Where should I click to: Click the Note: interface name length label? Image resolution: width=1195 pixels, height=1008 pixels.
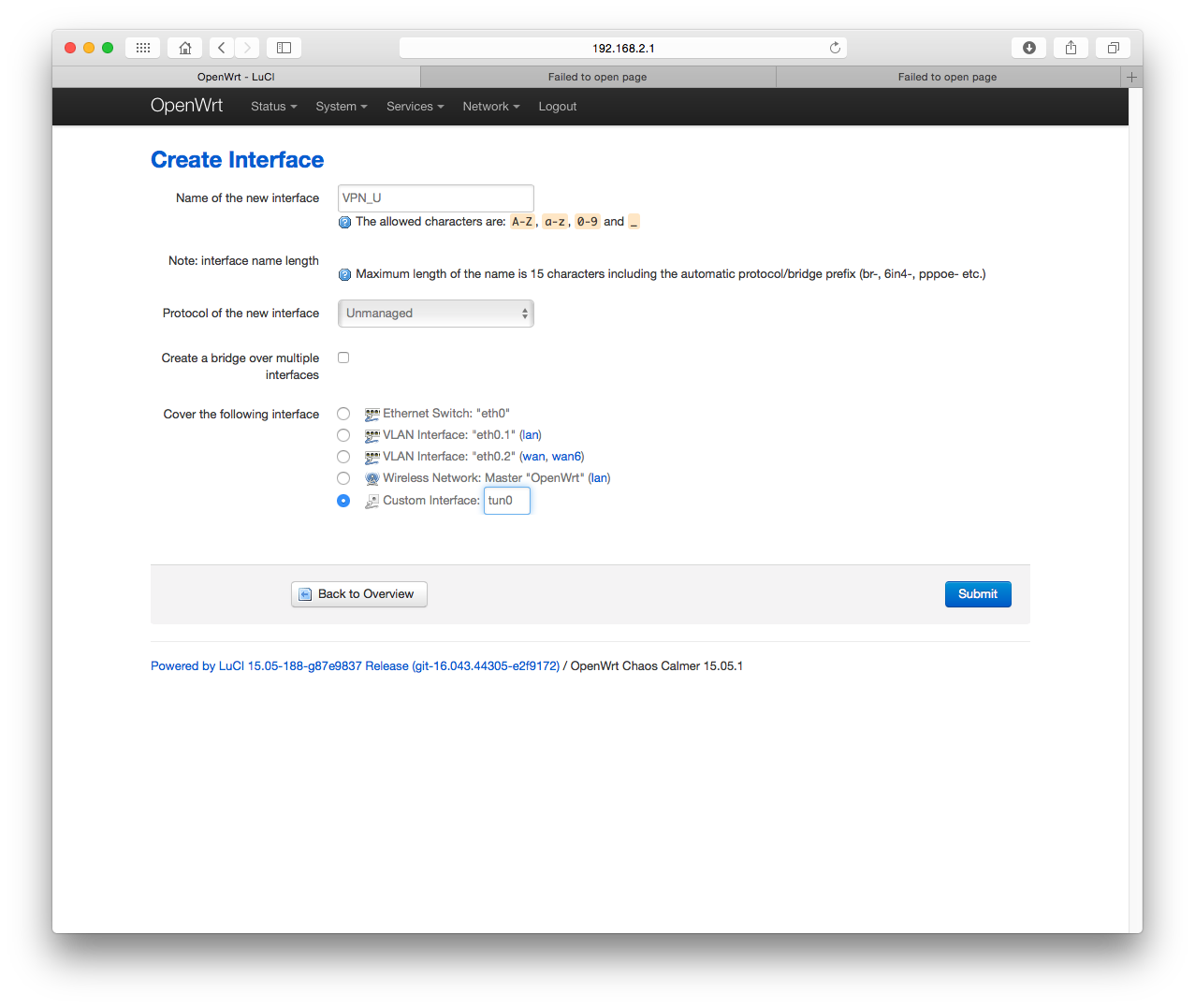click(x=244, y=261)
